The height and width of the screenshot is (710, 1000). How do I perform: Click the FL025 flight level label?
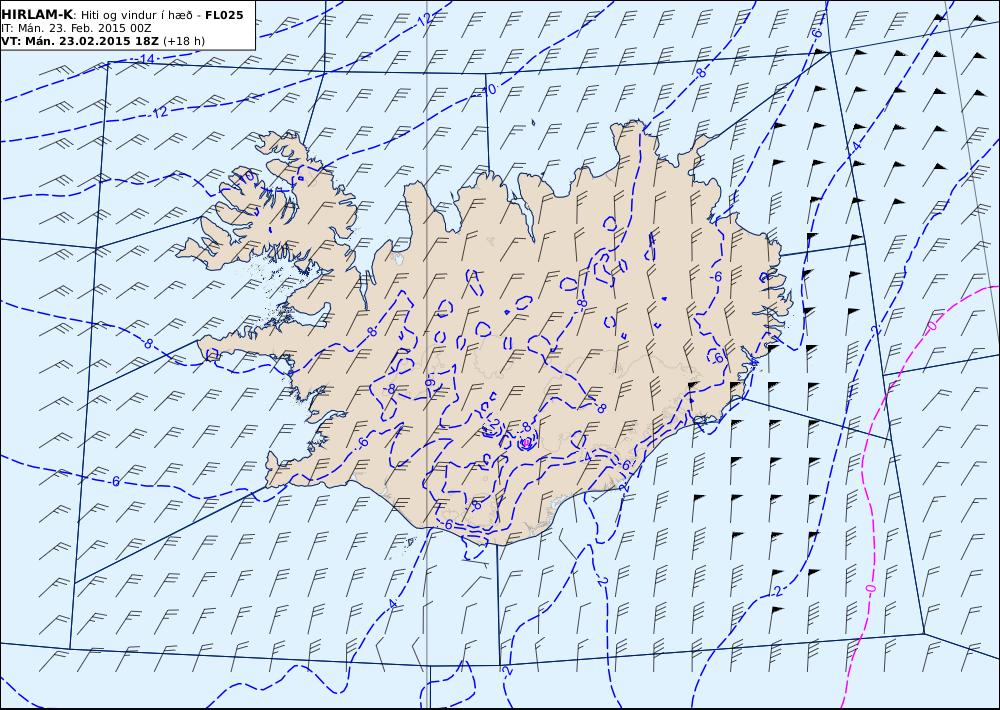[224, 15]
